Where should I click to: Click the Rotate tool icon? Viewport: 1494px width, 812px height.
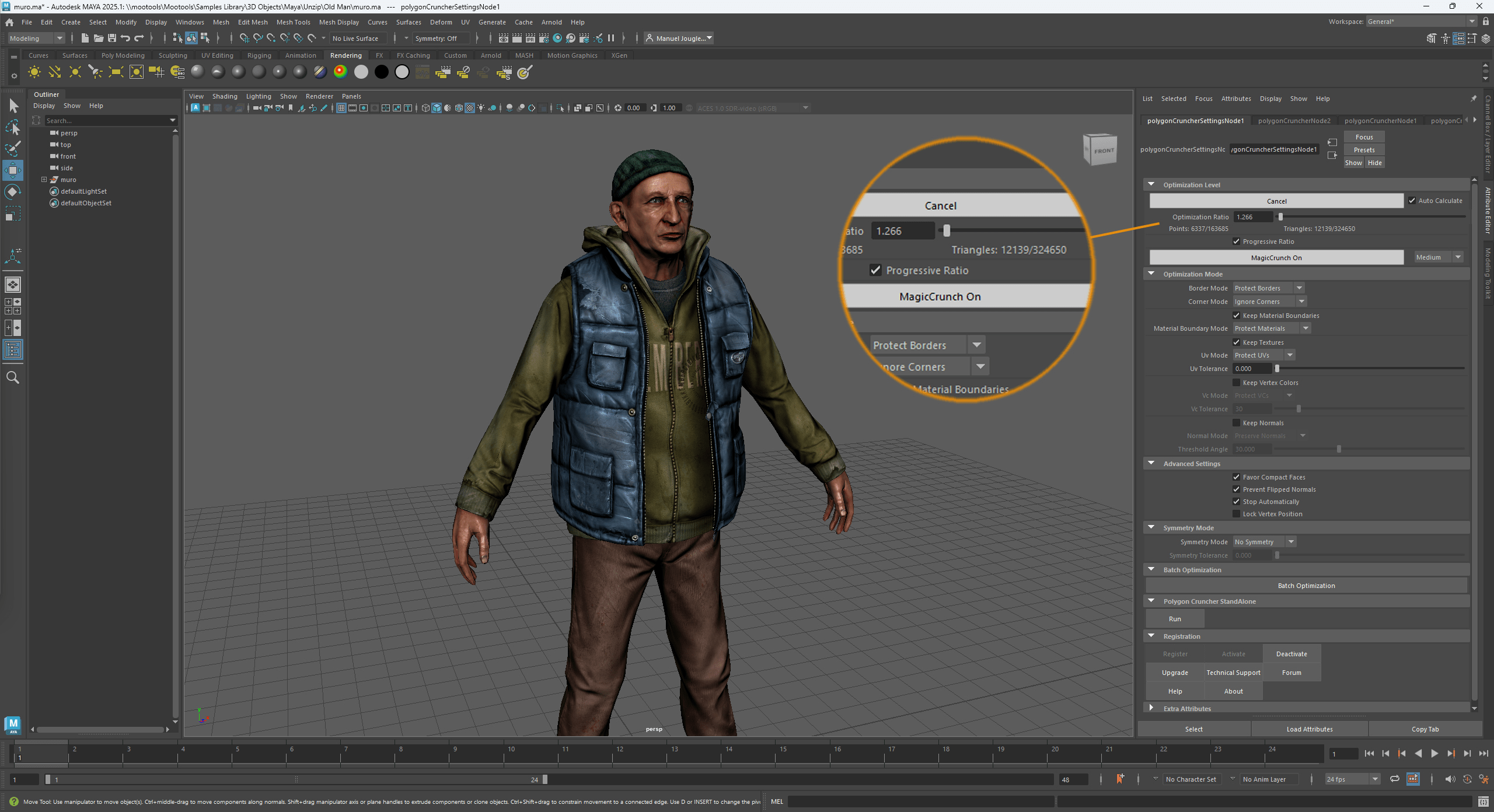click(13, 192)
